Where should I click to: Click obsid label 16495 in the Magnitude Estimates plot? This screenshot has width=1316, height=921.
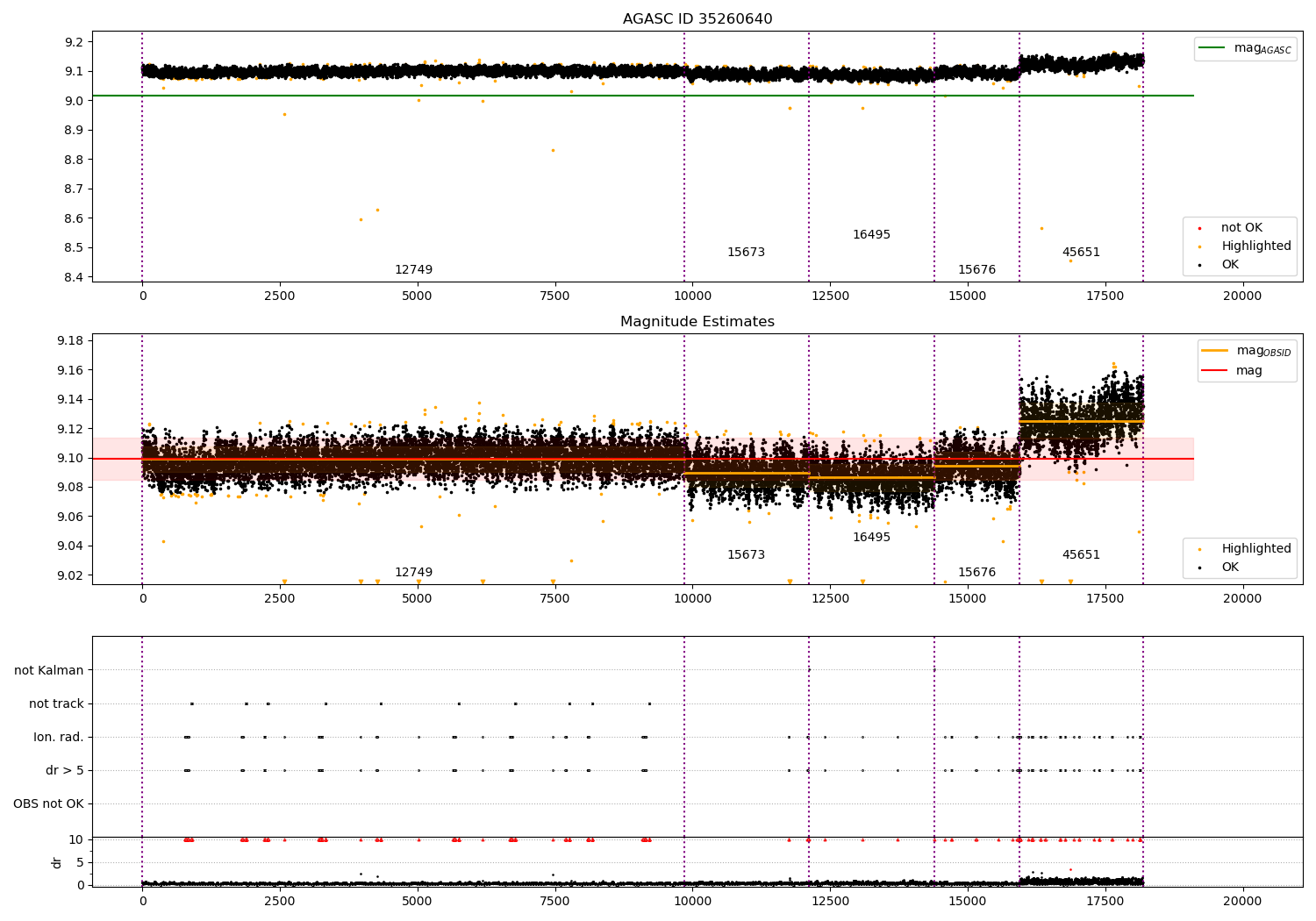pyautogui.click(x=871, y=537)
